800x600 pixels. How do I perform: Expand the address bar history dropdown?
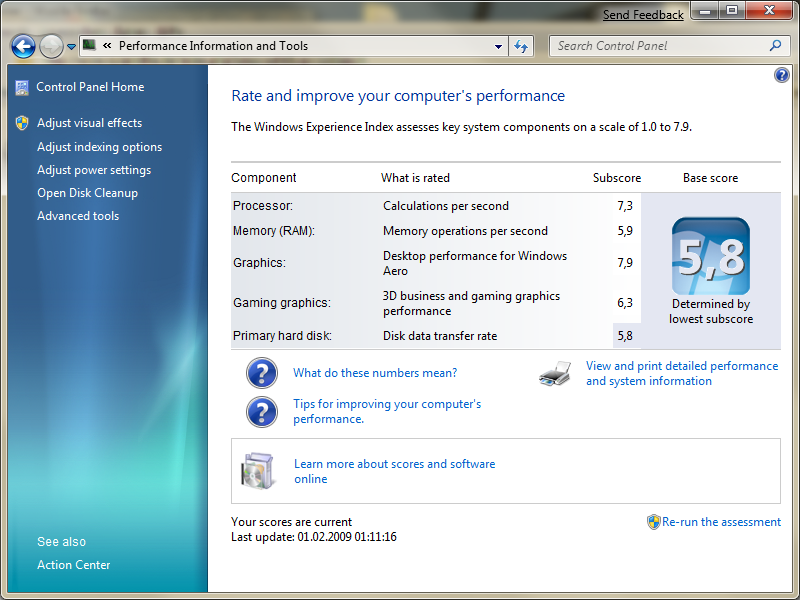click(498, 46)
